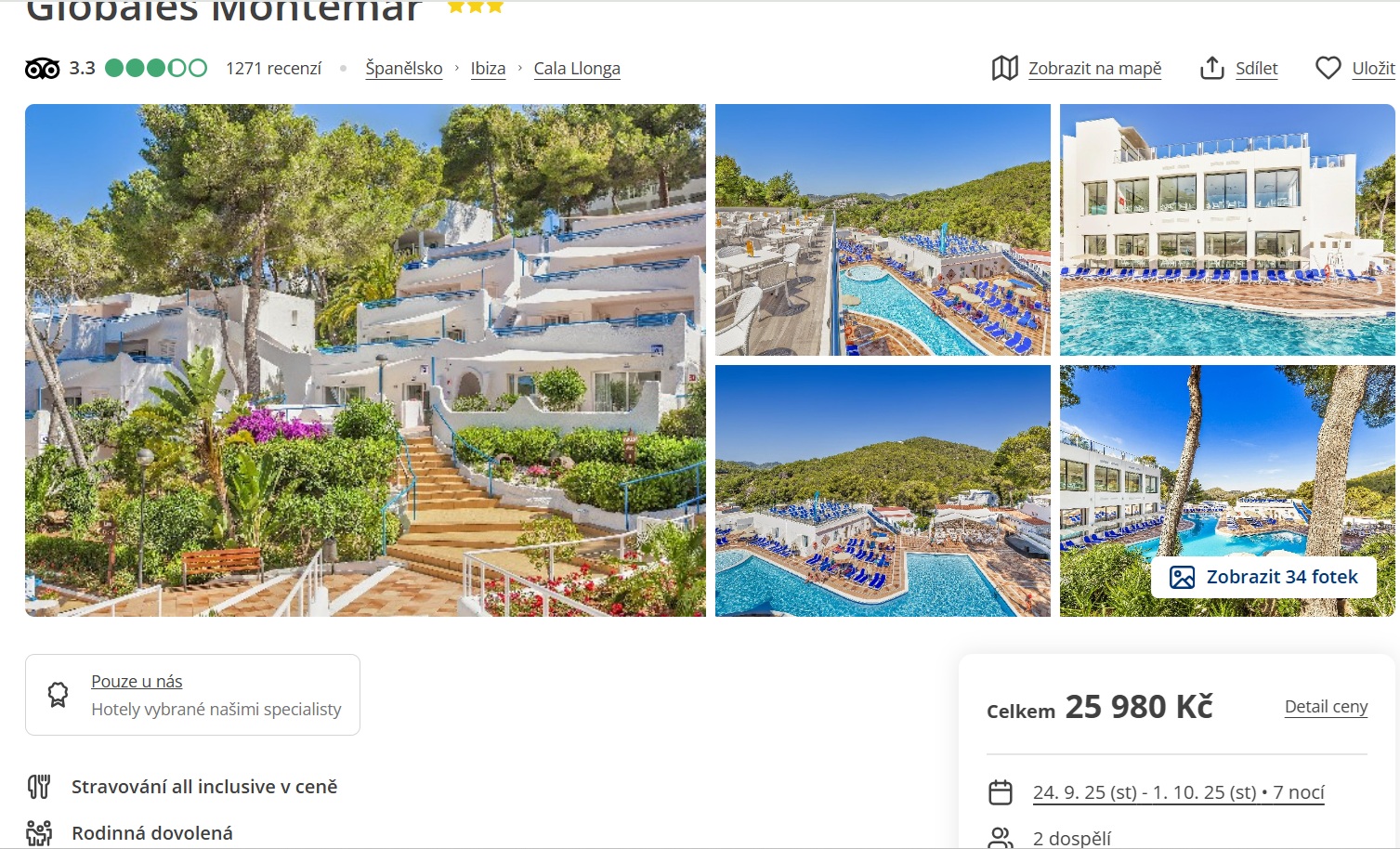Click the Zobrazit na mapě link
The image size is (1400, 849).
(x=1095, y=69)
